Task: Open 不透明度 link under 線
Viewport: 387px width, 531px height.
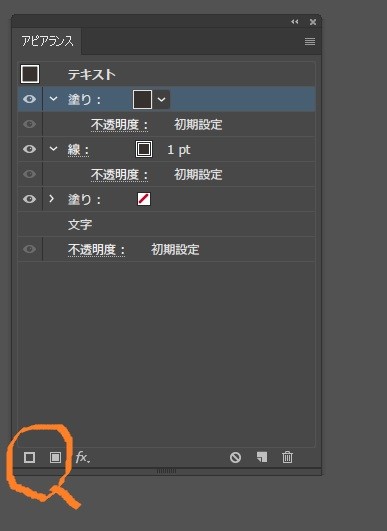Action: click(119, 175)
